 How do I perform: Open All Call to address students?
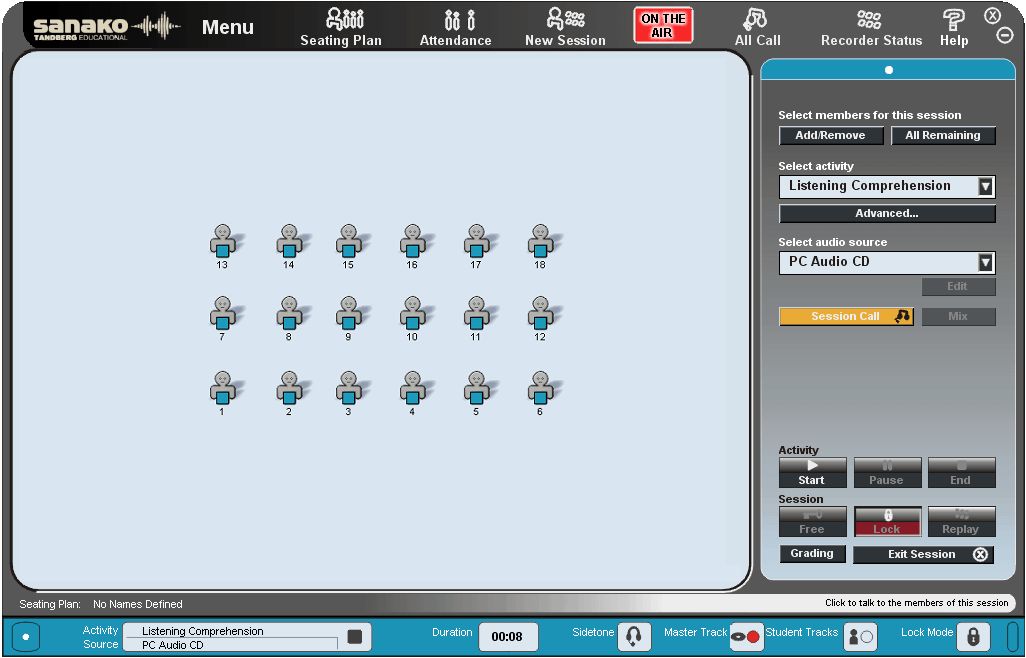click(x=757, y=26)
